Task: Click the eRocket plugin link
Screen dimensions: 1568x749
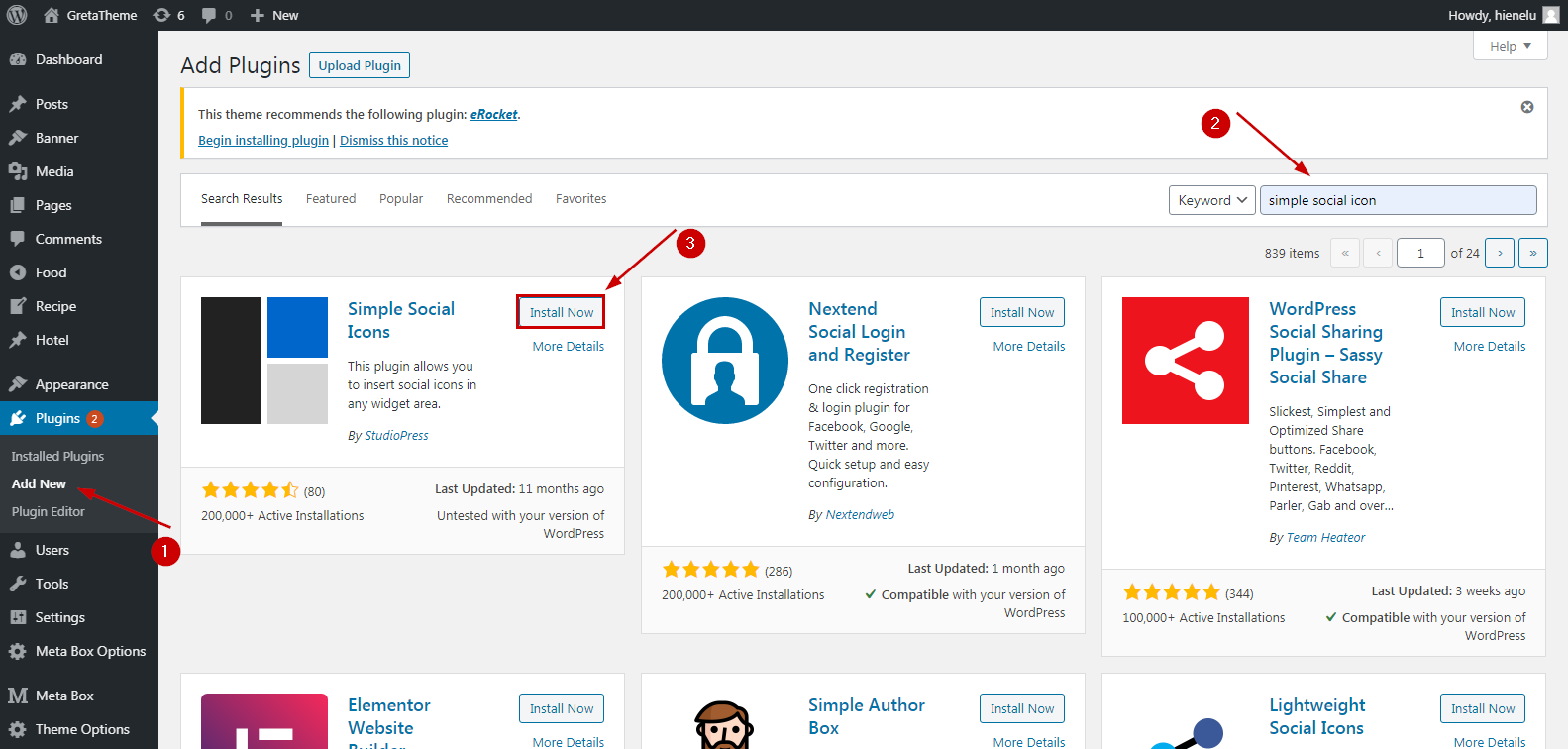Action: 493,114
